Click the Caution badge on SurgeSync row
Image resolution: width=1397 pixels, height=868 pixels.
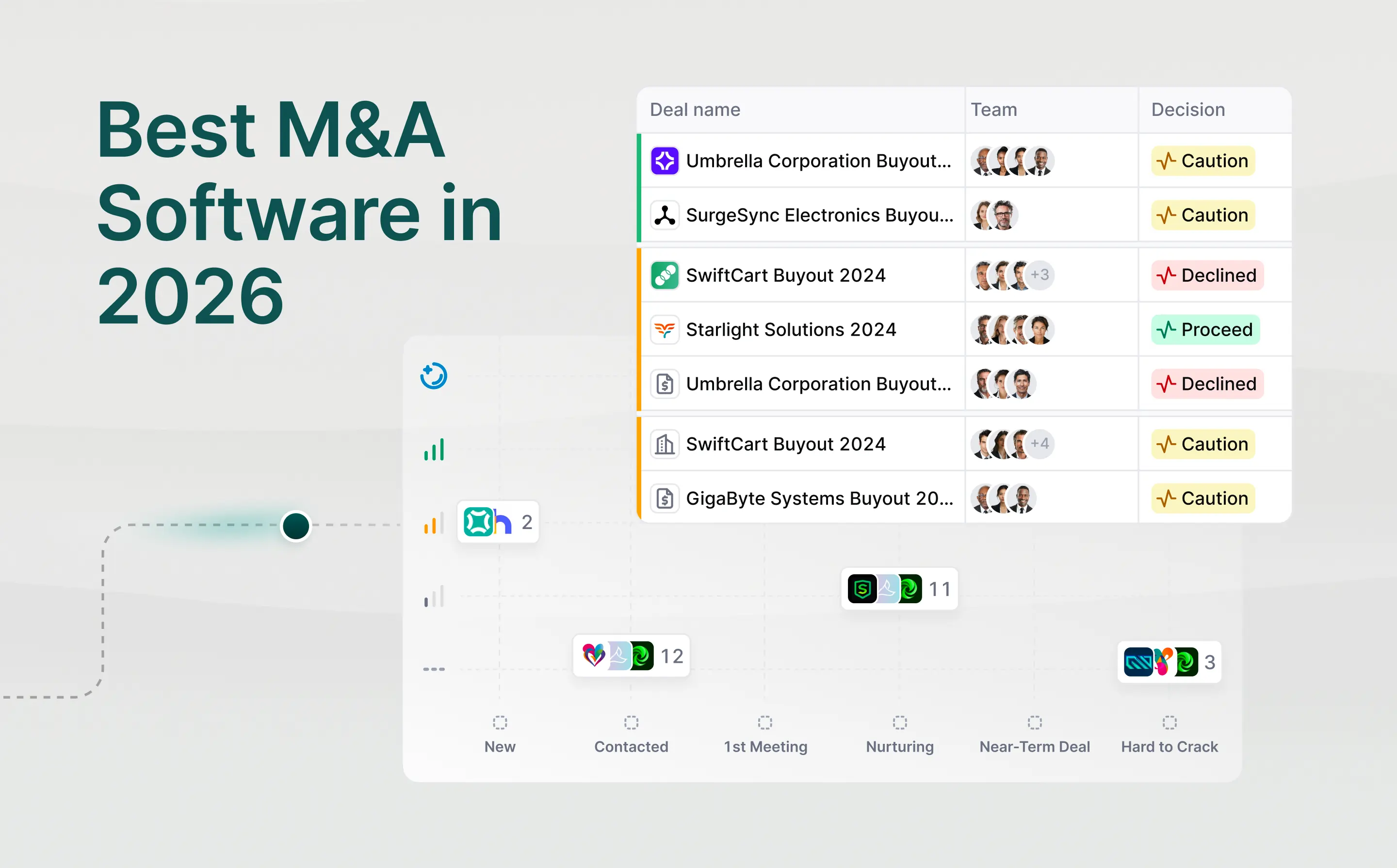pyautogui.click(x=1203, y=215)
